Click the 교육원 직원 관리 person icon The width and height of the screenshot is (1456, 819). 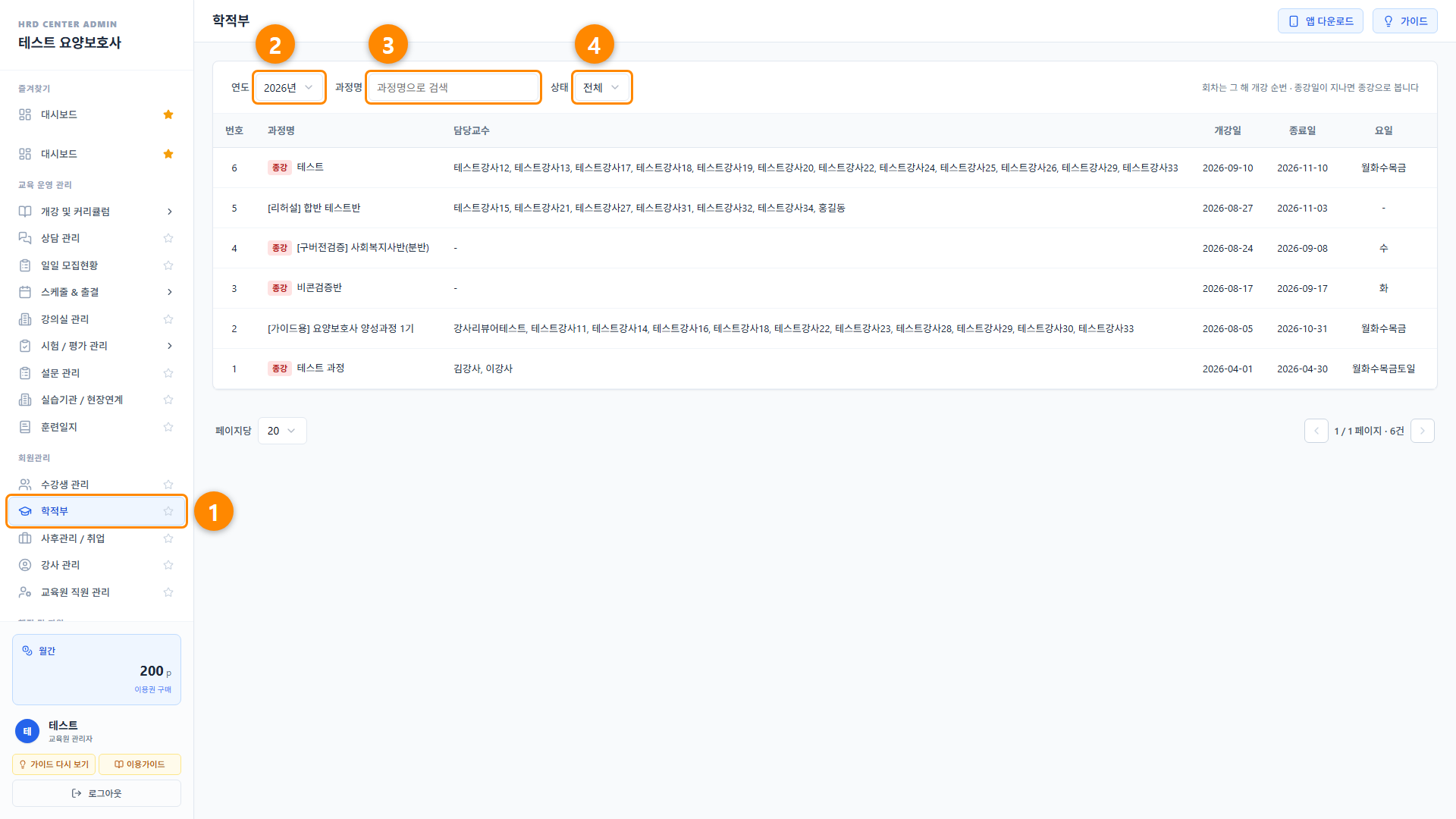[25, 592]
